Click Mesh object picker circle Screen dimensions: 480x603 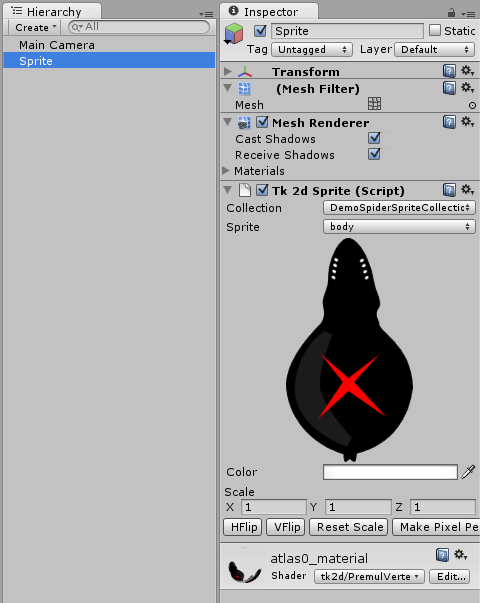[472, 105]
